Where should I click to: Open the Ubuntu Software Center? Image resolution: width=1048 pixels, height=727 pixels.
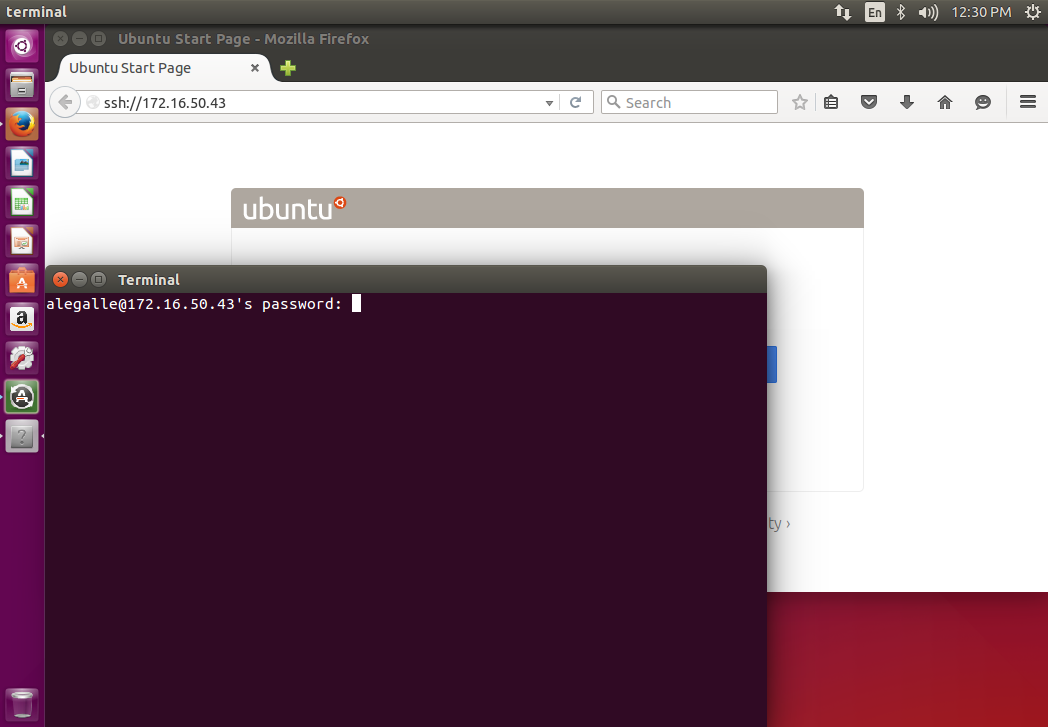tap(22, 279)
